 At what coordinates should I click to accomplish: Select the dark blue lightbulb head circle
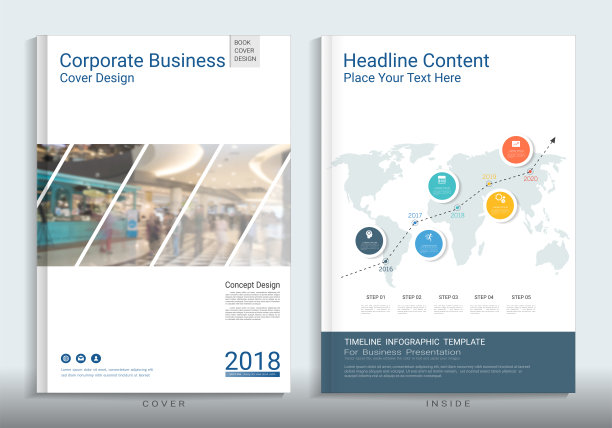coord(370,240)
